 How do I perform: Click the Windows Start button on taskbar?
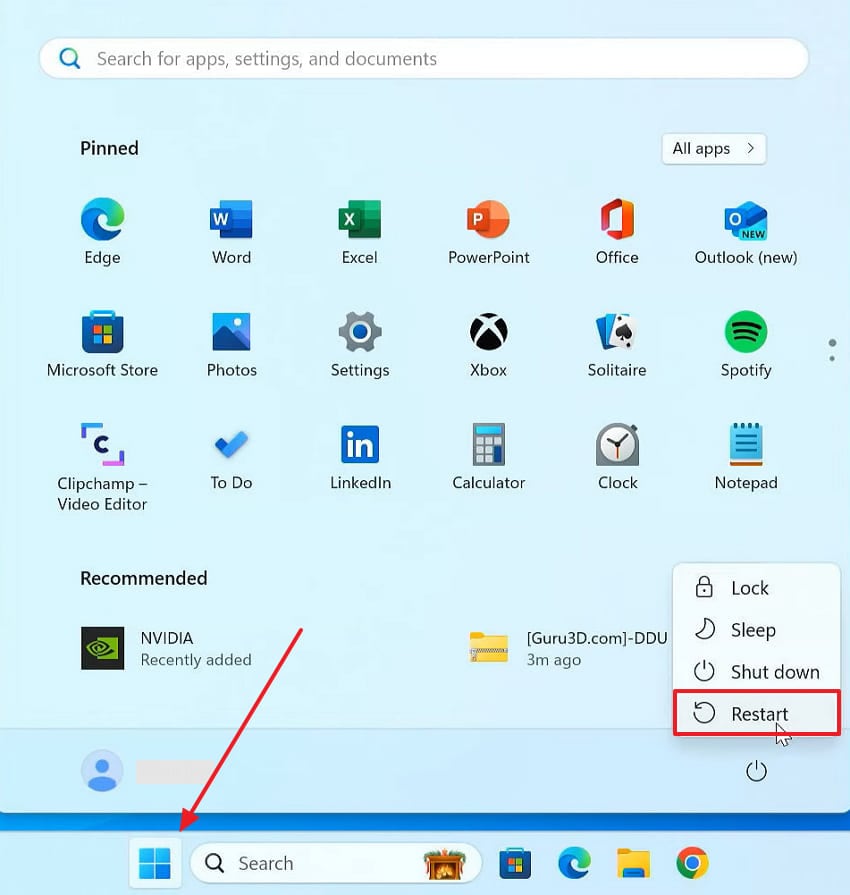[x=155, y=863]
